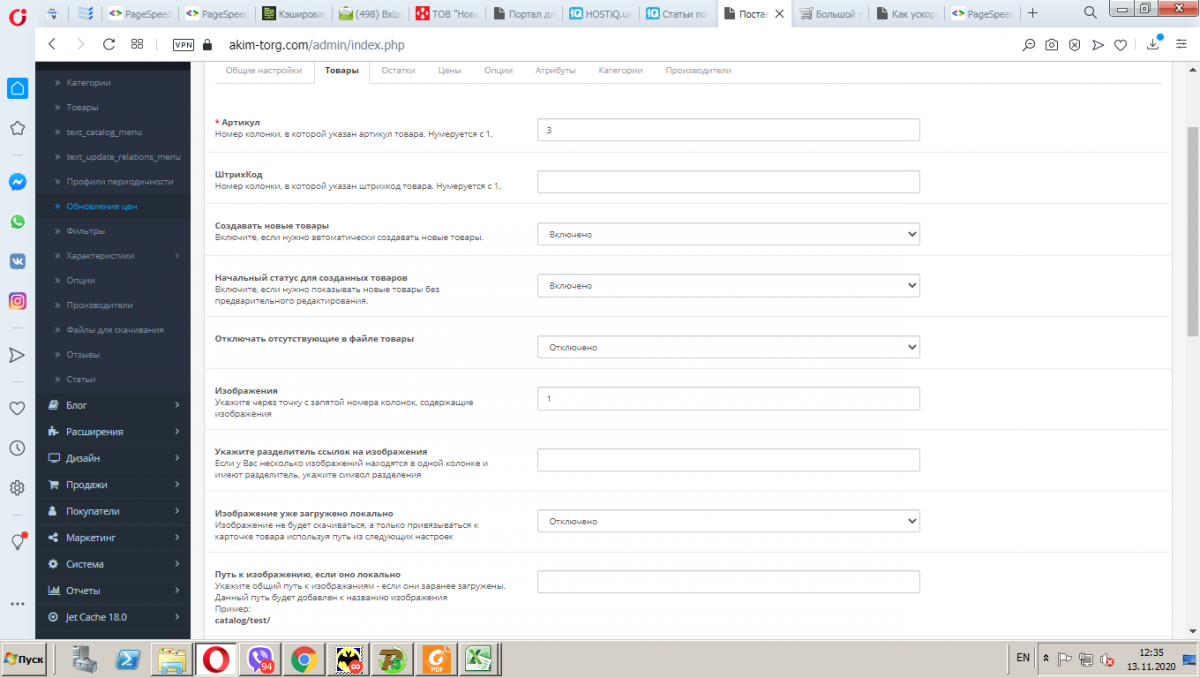Expand Дизайн menu in admin sidebar
1200x678 pixels.
coord(113,458)
